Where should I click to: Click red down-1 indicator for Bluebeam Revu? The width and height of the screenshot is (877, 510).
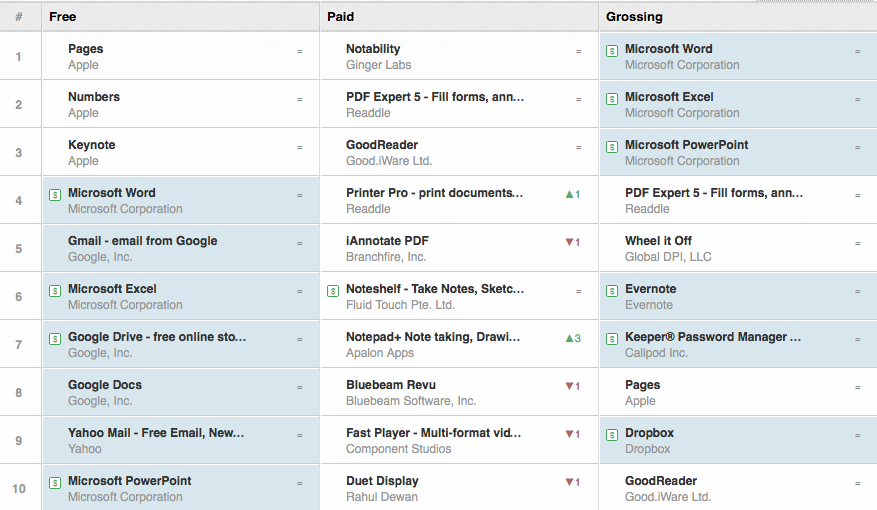click(573, 386)
